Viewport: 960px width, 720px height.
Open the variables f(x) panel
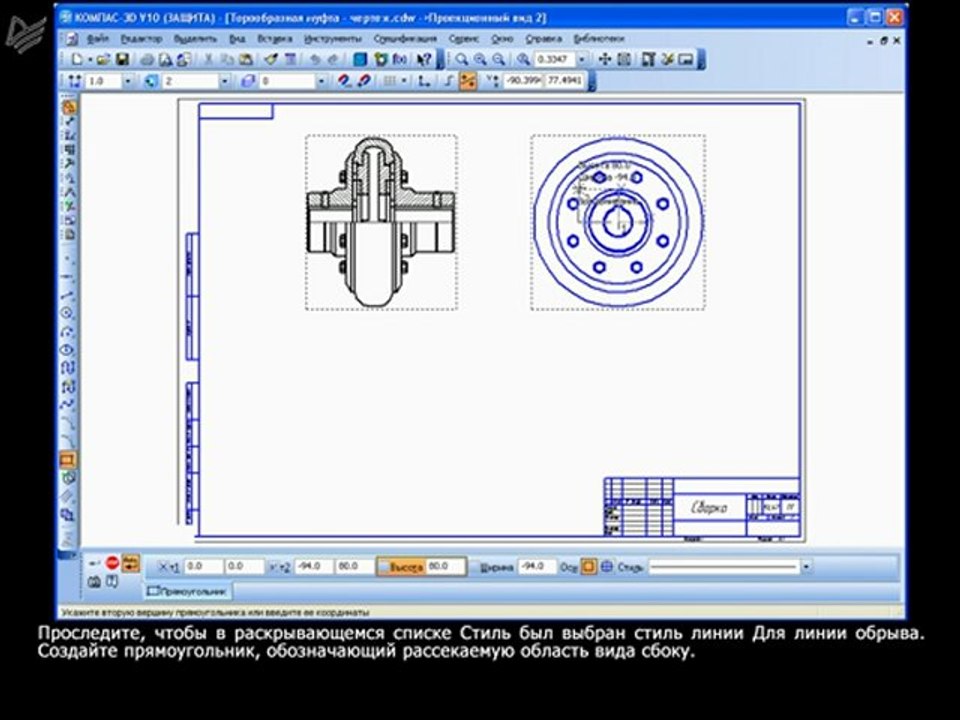coord(400,59)
